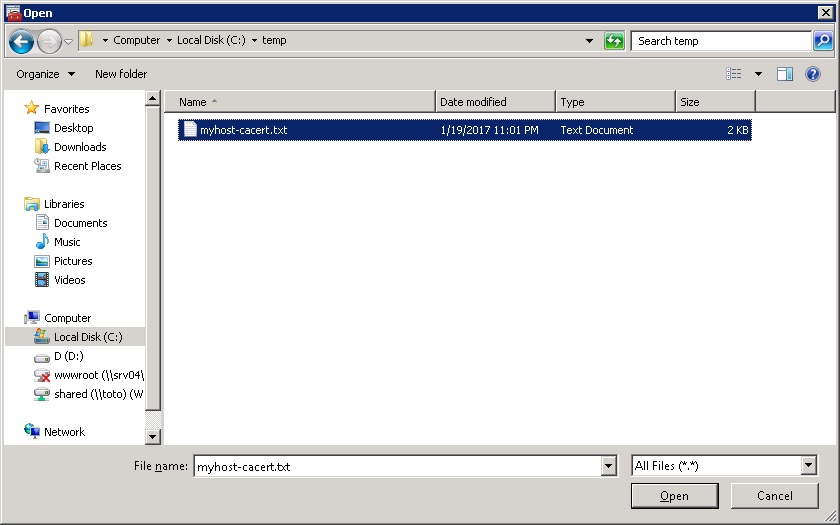The image size is (840, 525).
Task: Open the Network location in sidebar
Action: tap(64, 432)
